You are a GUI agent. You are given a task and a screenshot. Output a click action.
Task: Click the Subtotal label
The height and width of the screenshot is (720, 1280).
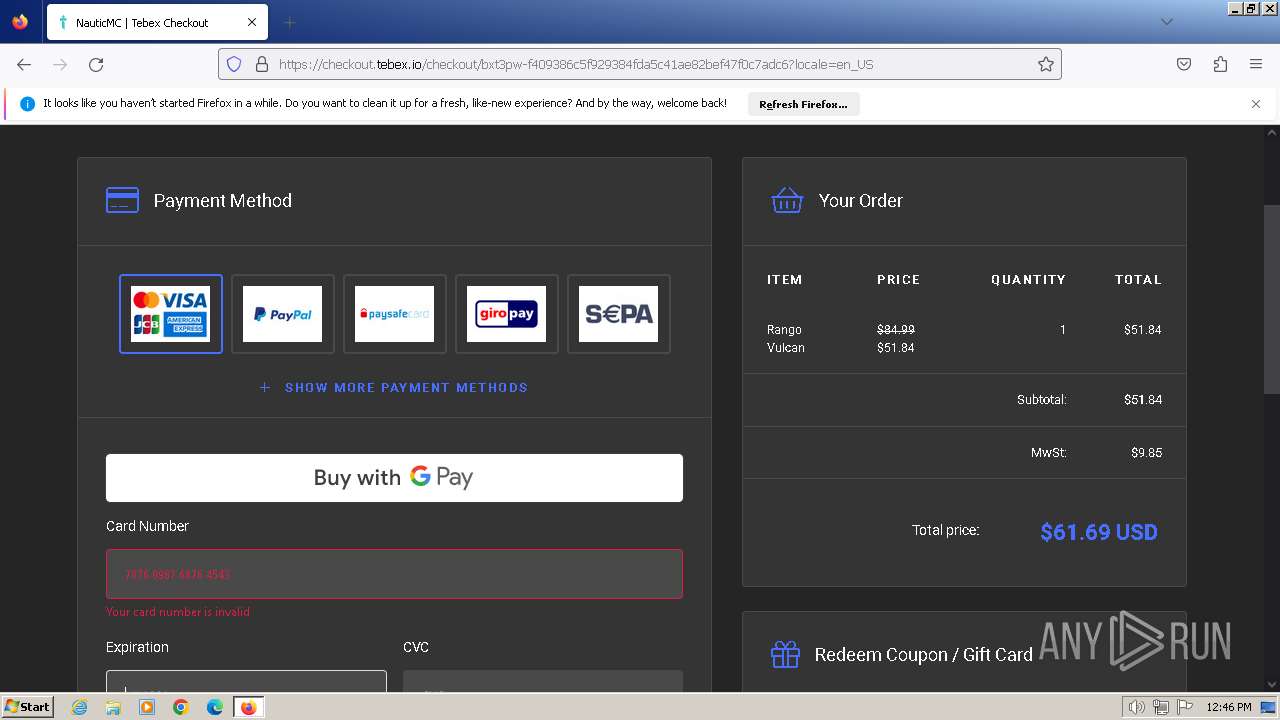click(x=1042, y=400)
